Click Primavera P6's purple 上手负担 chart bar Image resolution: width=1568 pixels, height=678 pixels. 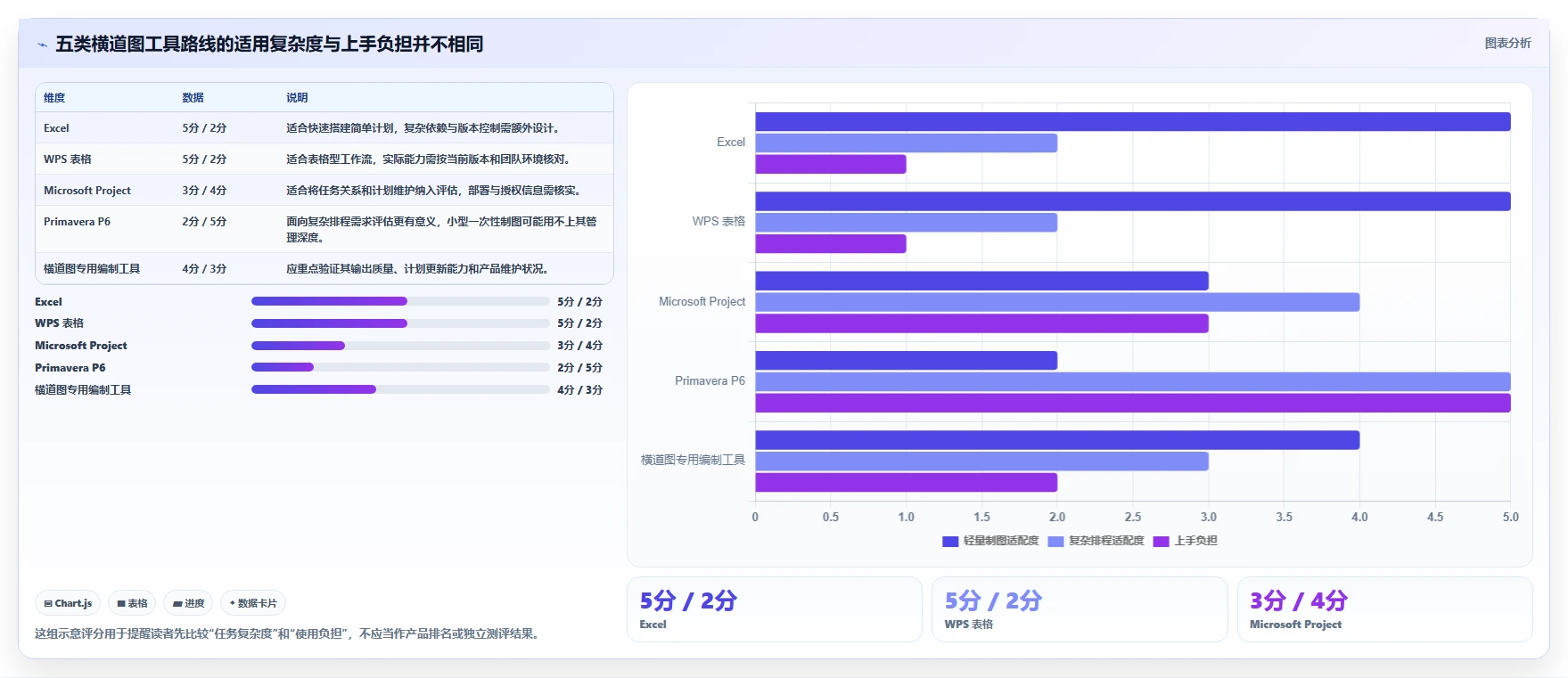tap(1133, 403)
